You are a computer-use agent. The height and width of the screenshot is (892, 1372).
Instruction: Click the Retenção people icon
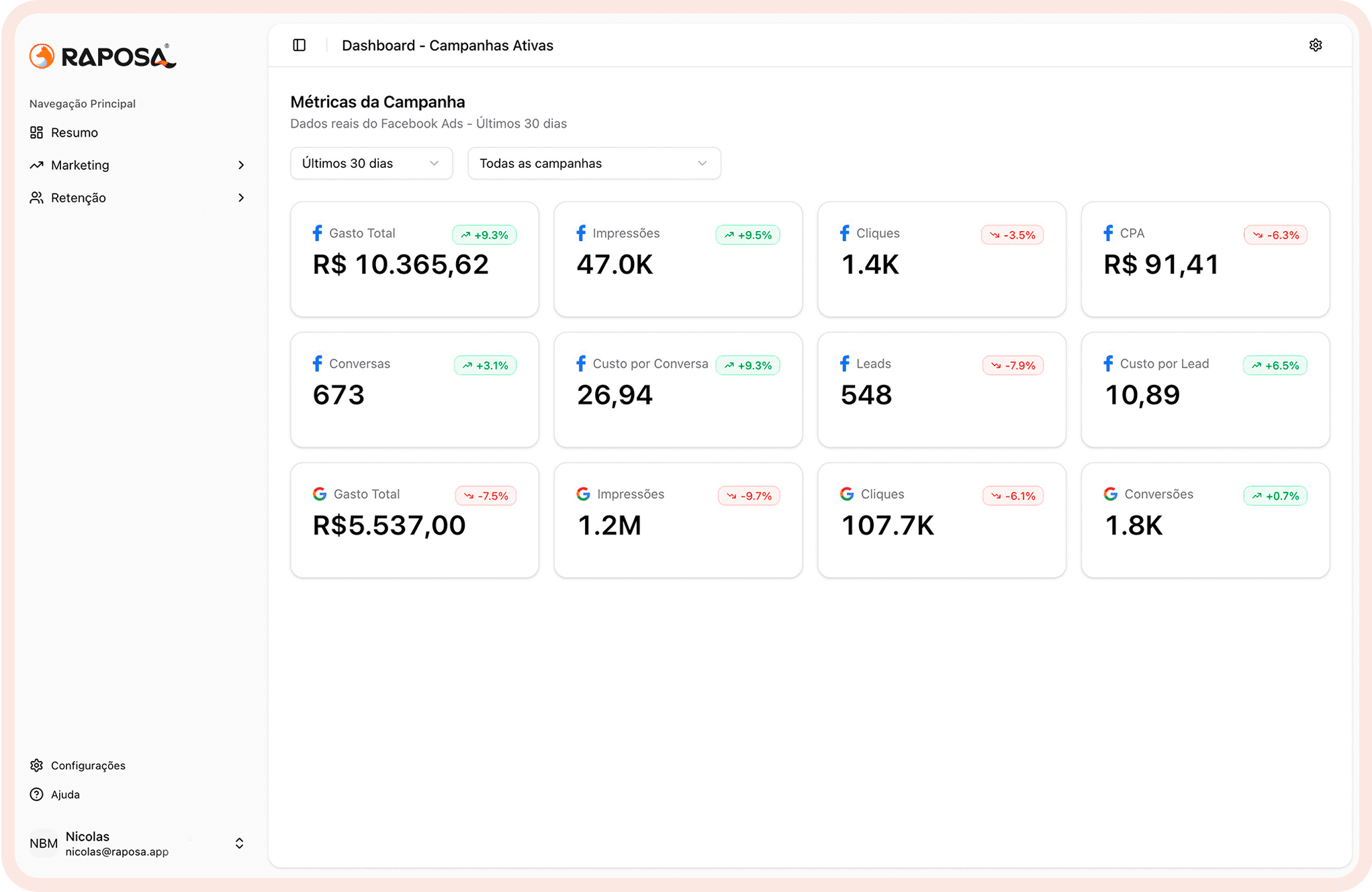[36, 197]
